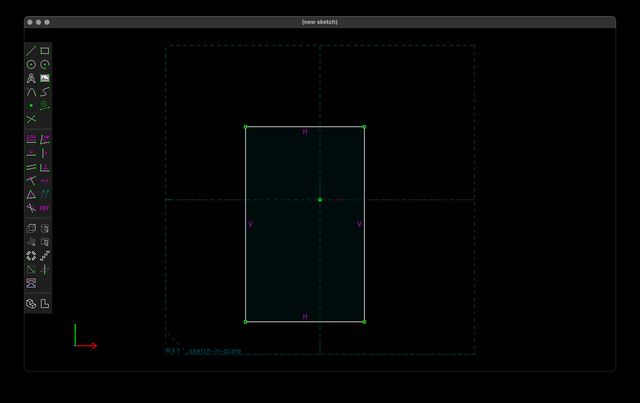Open the link/assemble file tool
640x403 pixels.
click(31, 283)
